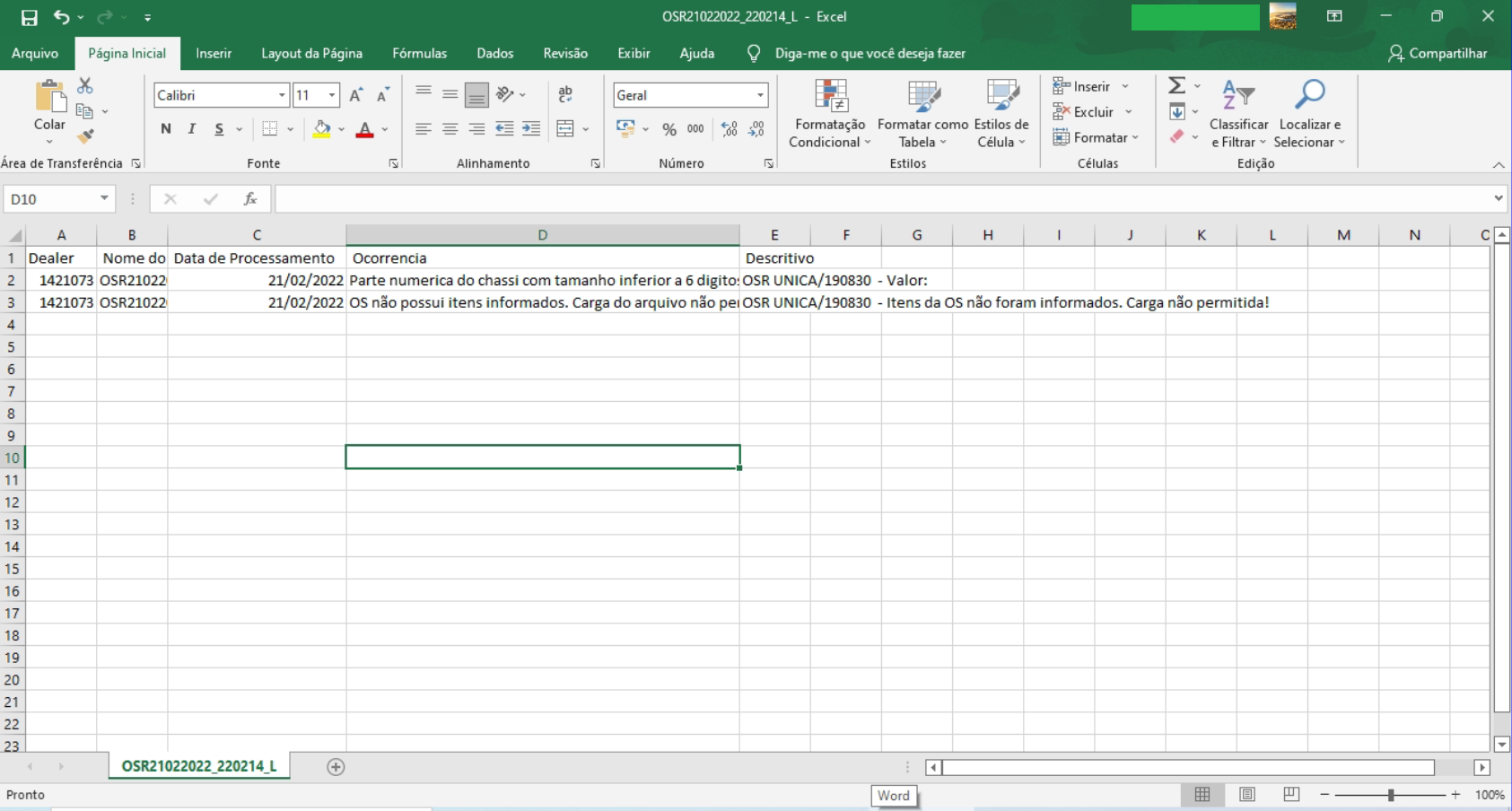
Task: Click the Insert Function fx icon
Action: click(250, 199)
